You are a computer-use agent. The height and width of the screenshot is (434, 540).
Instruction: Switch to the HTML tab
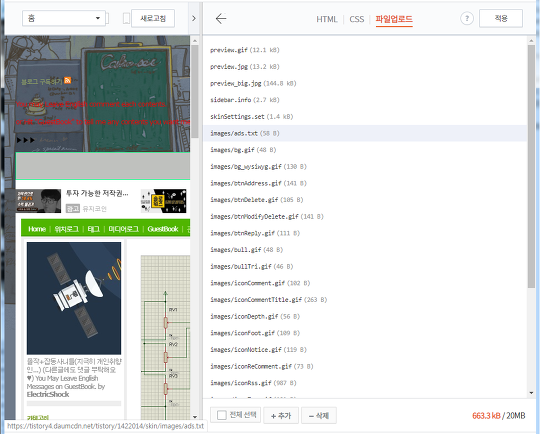point(326,19)
